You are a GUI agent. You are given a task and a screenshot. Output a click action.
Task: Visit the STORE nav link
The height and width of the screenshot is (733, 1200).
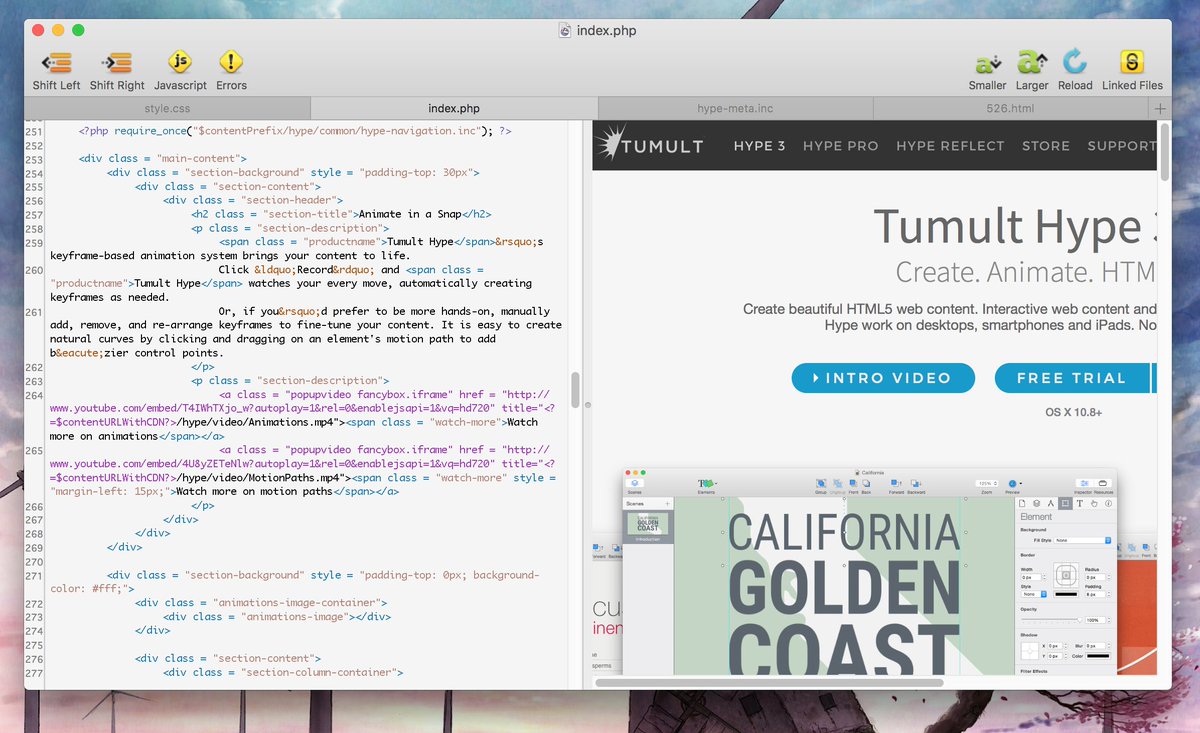pyautogui.click(x=1046, y=145)
